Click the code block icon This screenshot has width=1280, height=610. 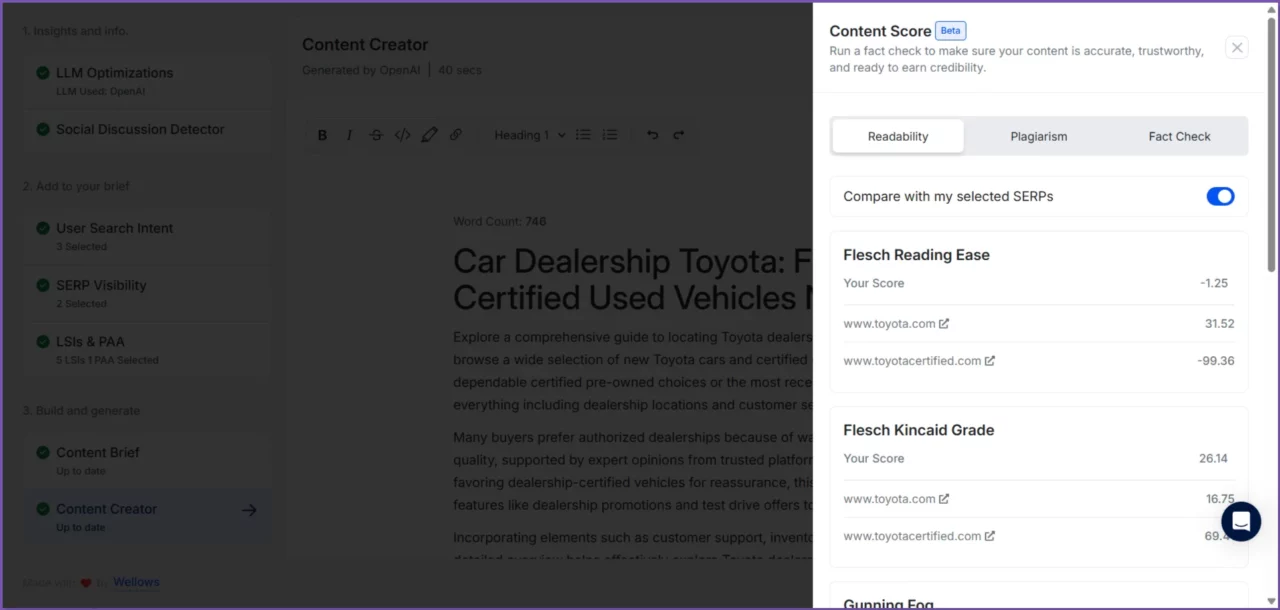[402, 135]
